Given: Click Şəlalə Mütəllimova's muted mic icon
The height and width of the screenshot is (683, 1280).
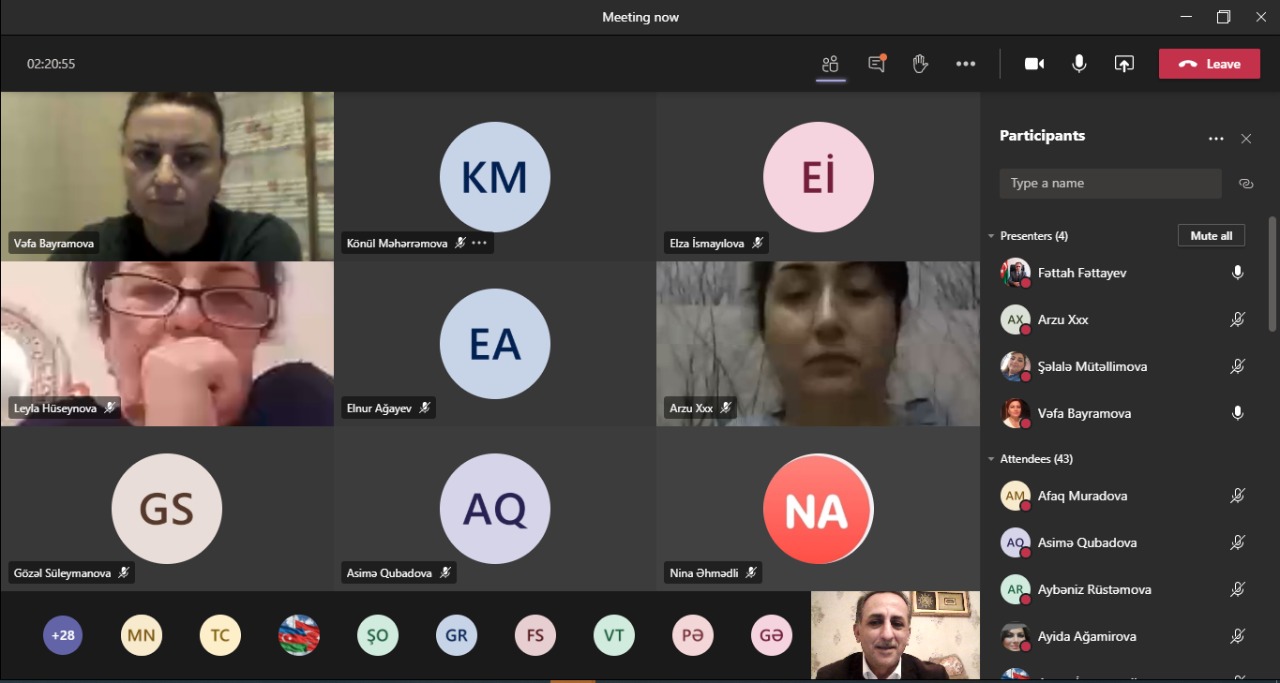Looking at the screenshot, I should [1237, 367].
